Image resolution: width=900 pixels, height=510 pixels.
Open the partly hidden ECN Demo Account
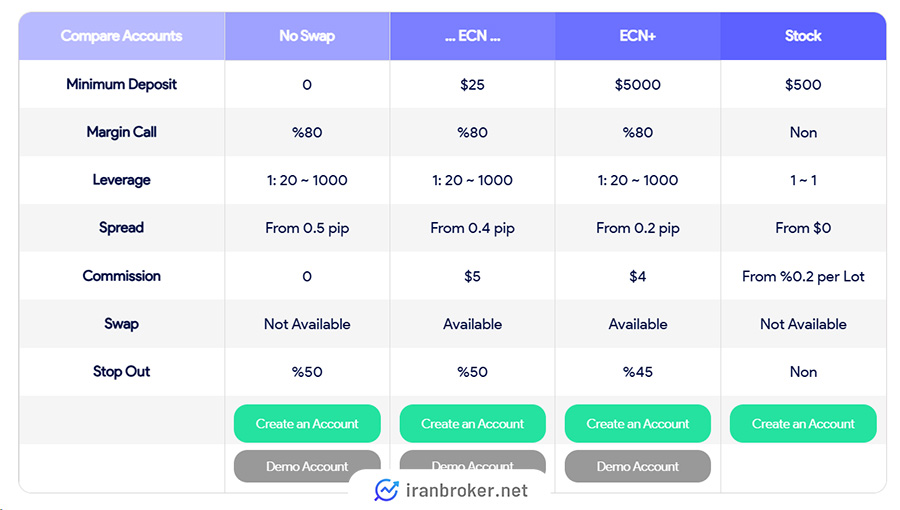point(472,460)
